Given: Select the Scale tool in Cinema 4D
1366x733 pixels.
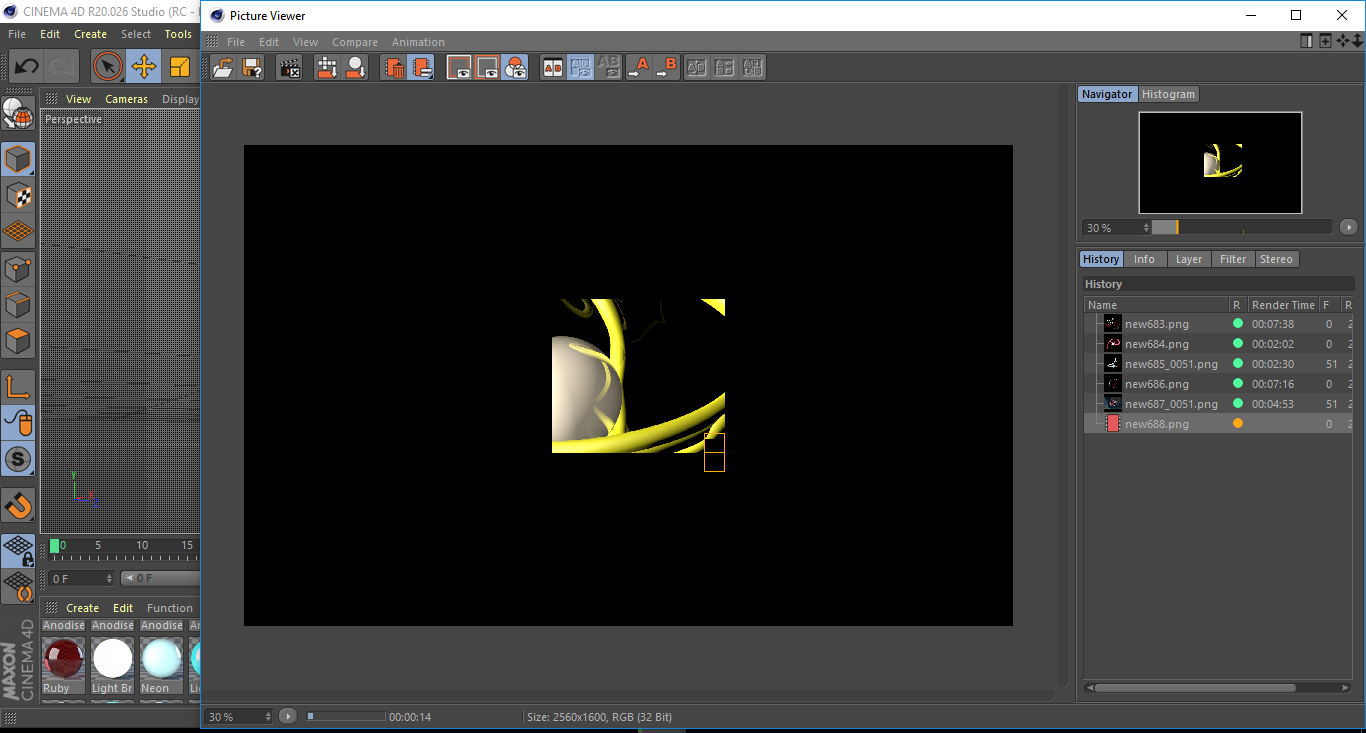Looking at the screenshot, I should click(180, 67).
